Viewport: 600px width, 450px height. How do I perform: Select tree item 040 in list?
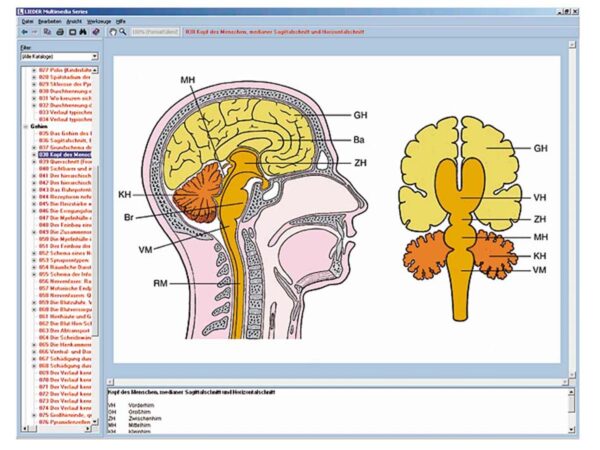(65, 169)
